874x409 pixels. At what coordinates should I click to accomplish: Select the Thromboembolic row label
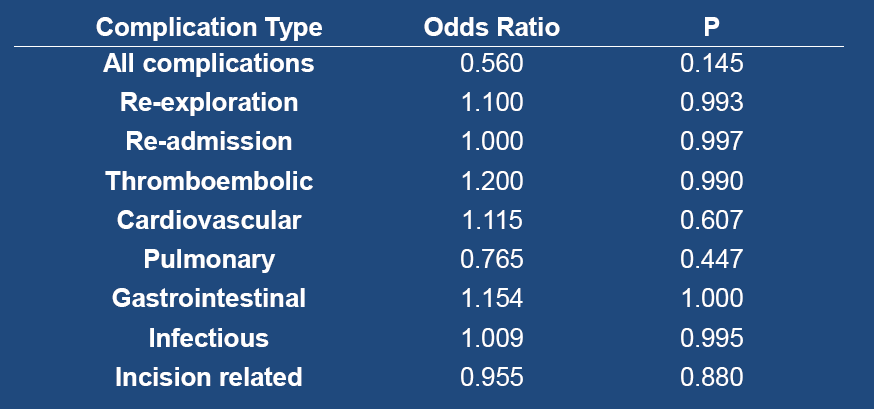tap(209, 181)
